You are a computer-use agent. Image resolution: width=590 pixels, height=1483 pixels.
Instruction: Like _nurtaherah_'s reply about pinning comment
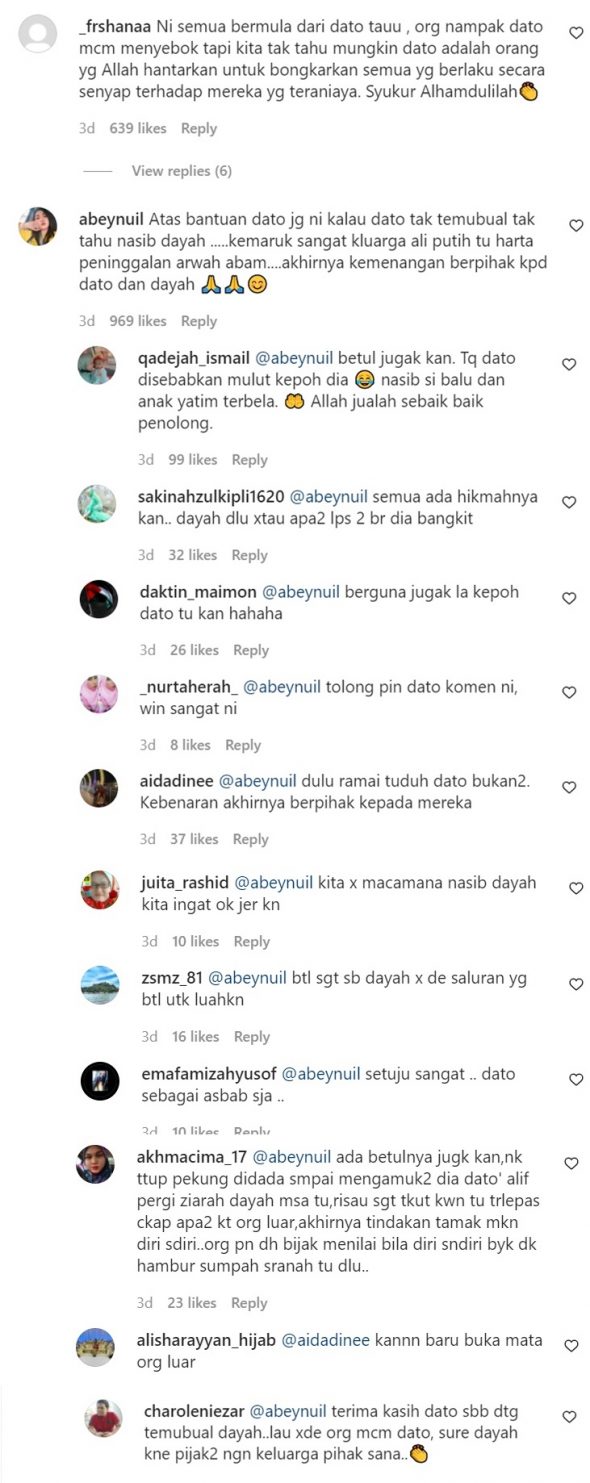[569, 692]
